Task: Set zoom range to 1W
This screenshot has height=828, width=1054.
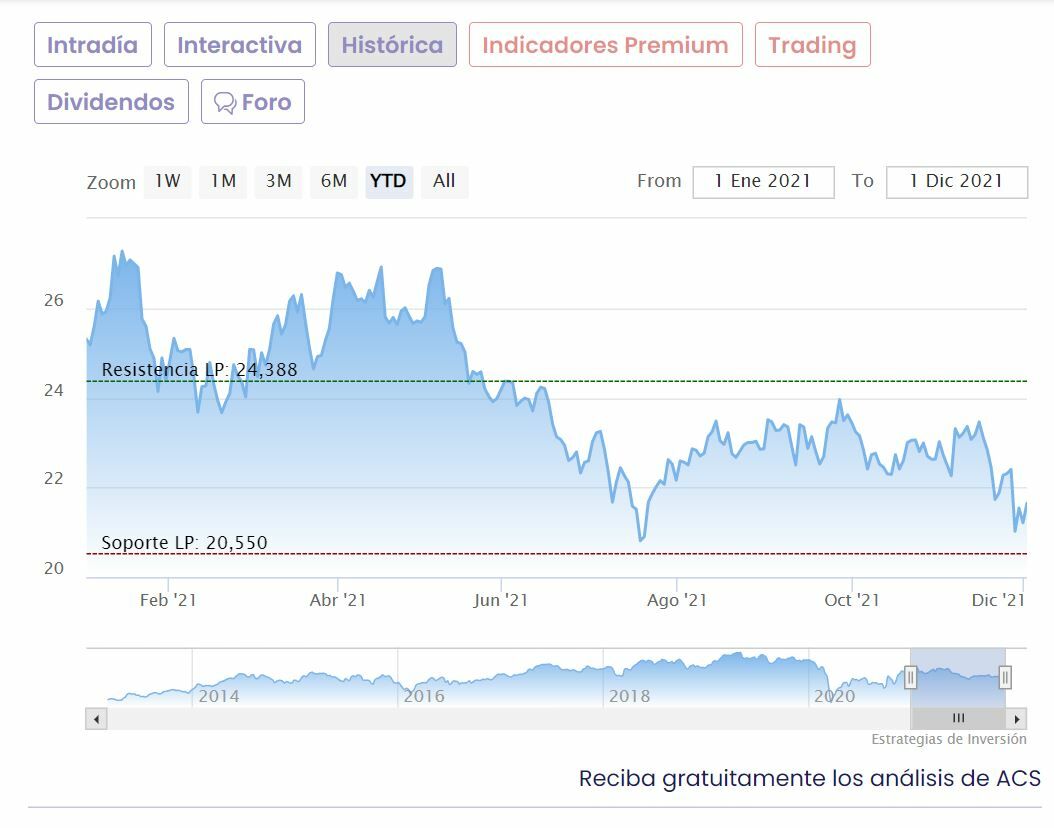Action: point(167,181)
